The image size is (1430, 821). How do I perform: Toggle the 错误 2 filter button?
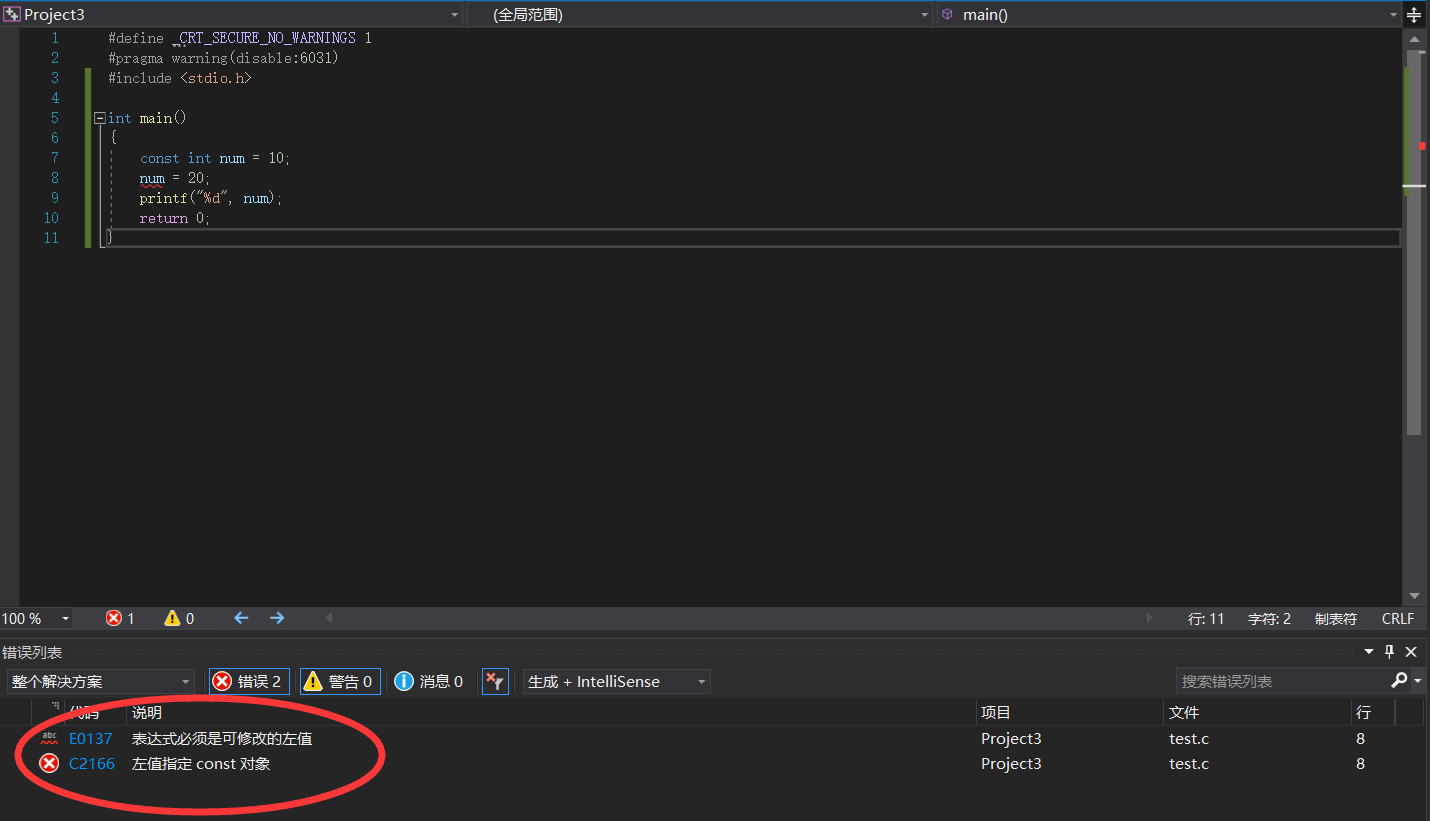tap(250, 681)
